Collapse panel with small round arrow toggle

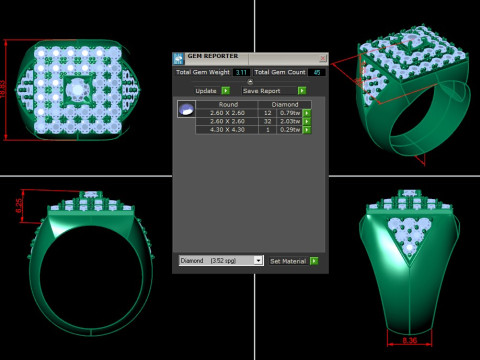point(250,82)
